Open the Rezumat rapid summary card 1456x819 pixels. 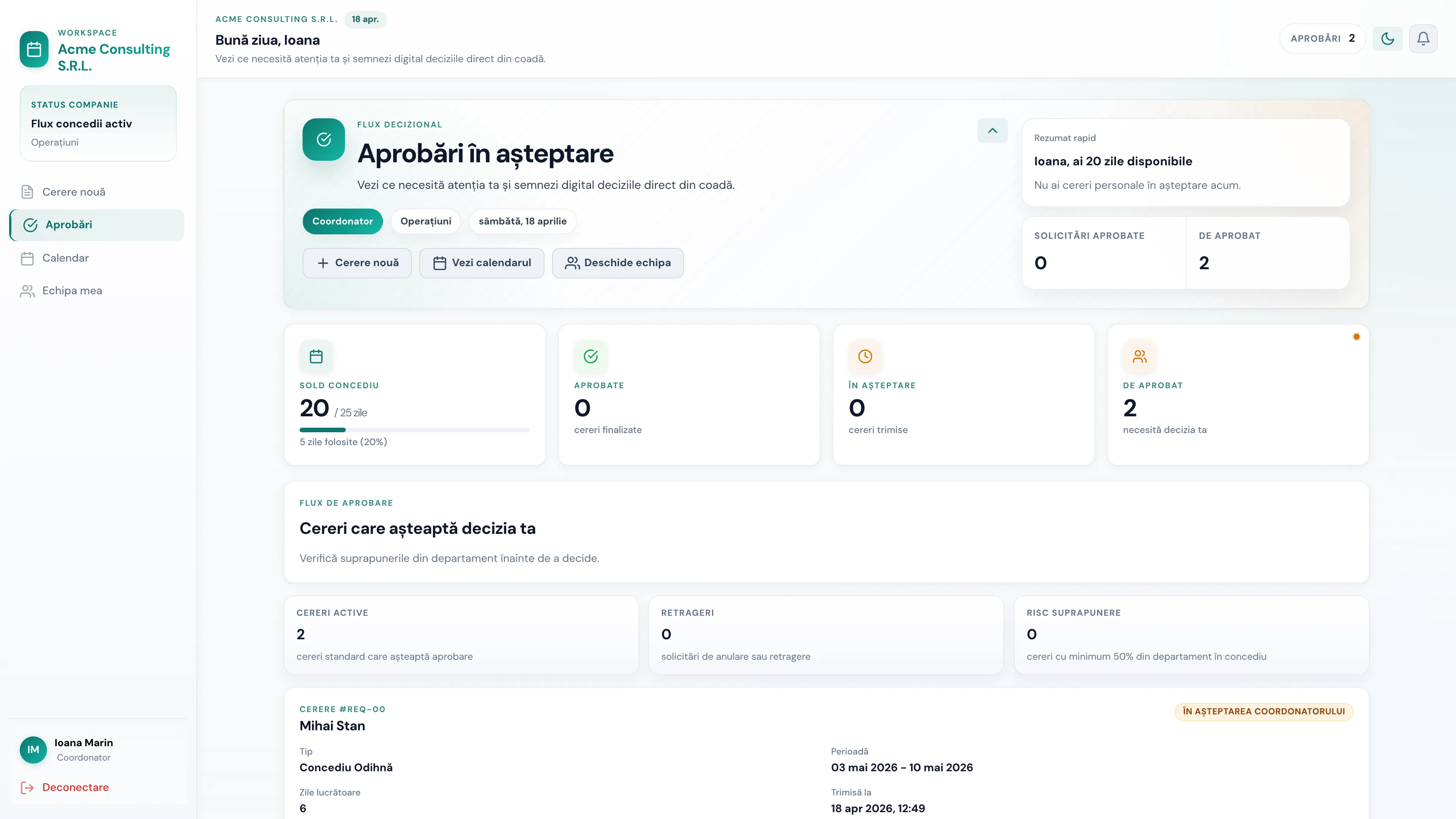pos(1185,162)
